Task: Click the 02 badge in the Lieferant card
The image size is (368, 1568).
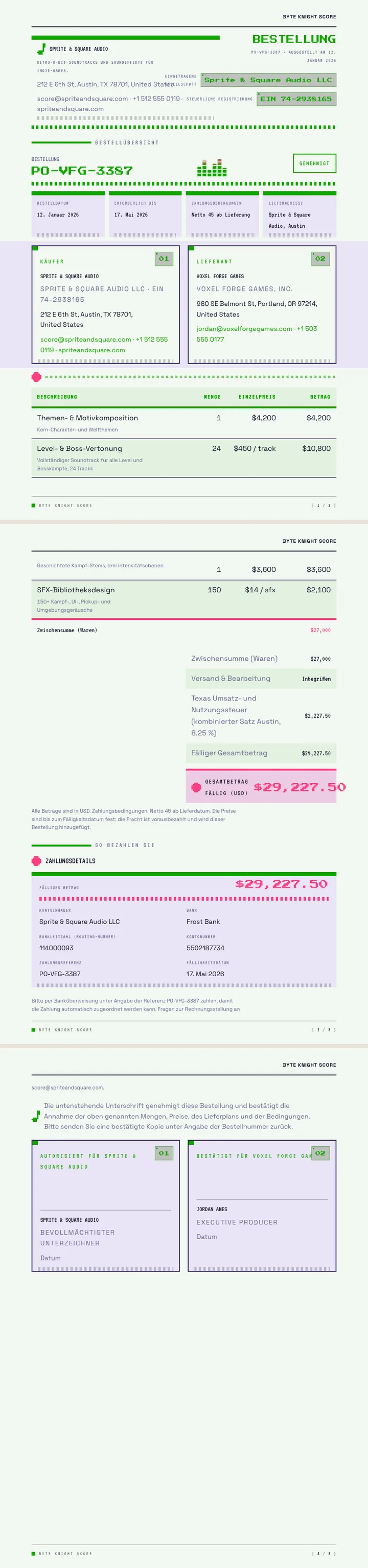Action: (320, 259)
